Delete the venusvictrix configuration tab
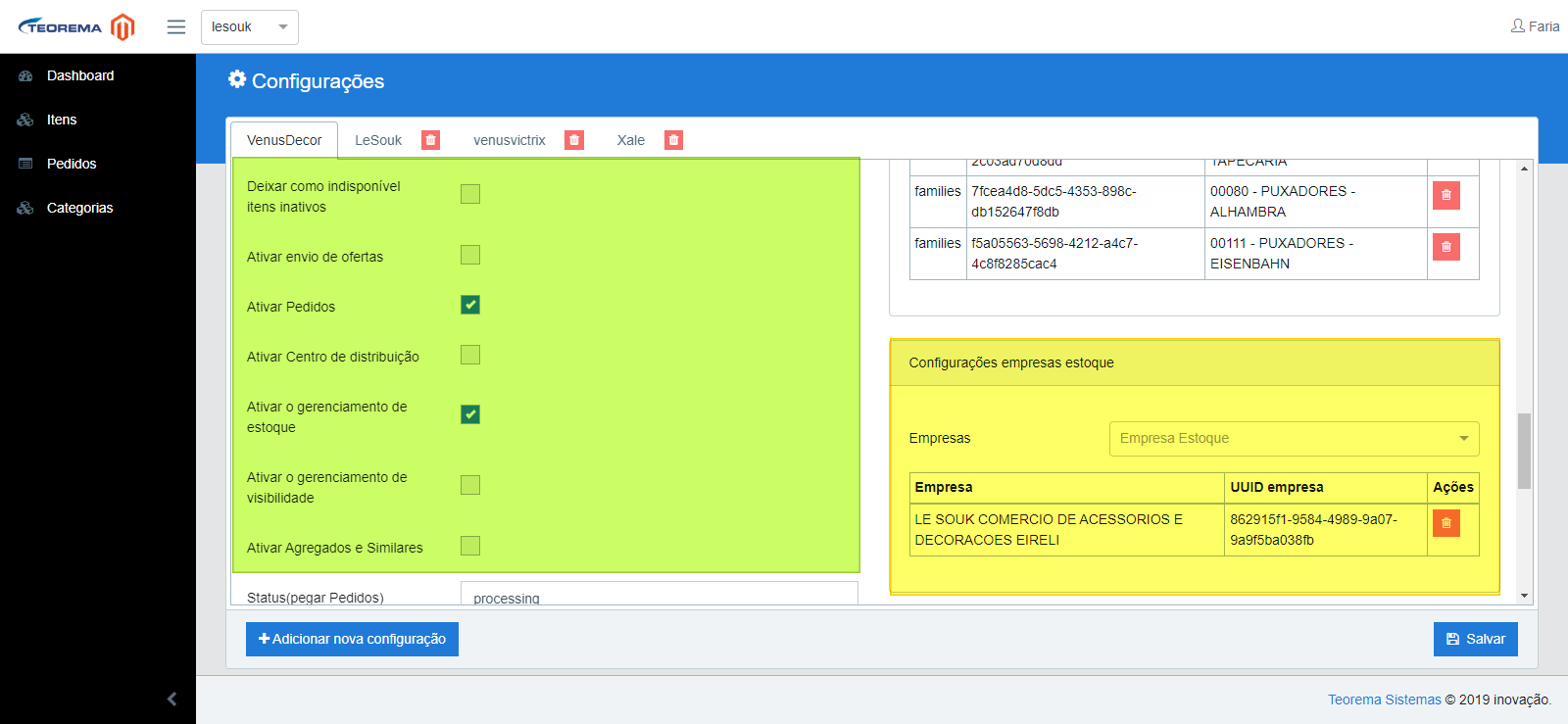Screen dimensions: 1568x724 coord(574,140)
